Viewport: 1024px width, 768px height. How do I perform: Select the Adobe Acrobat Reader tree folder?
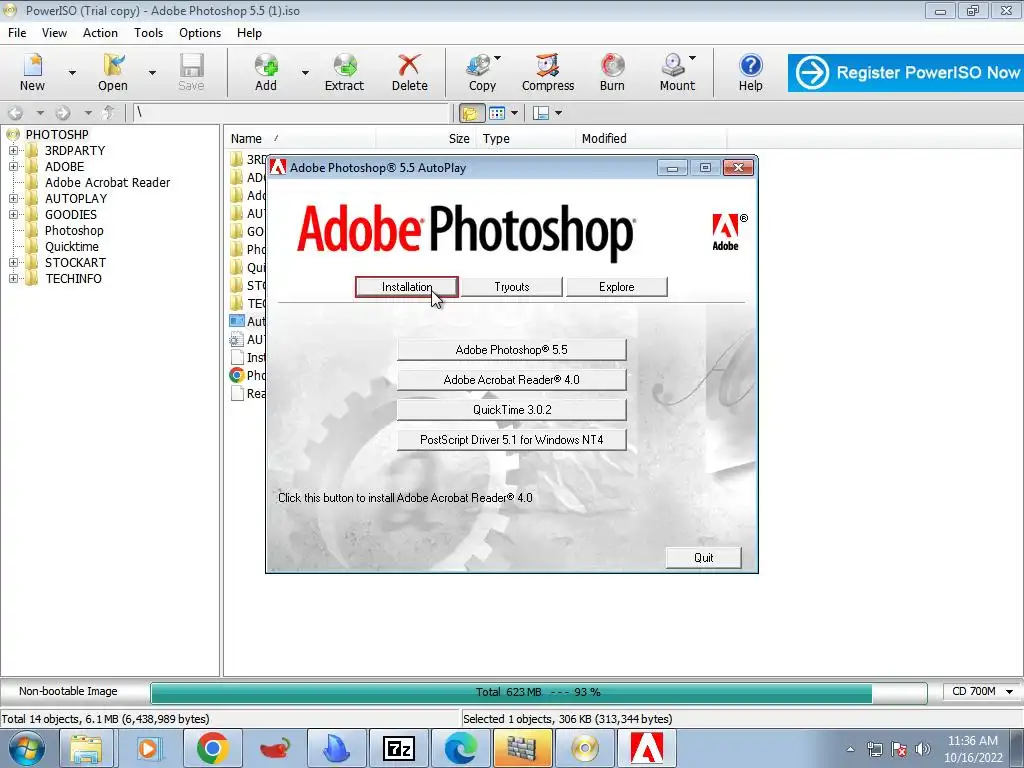107,183
